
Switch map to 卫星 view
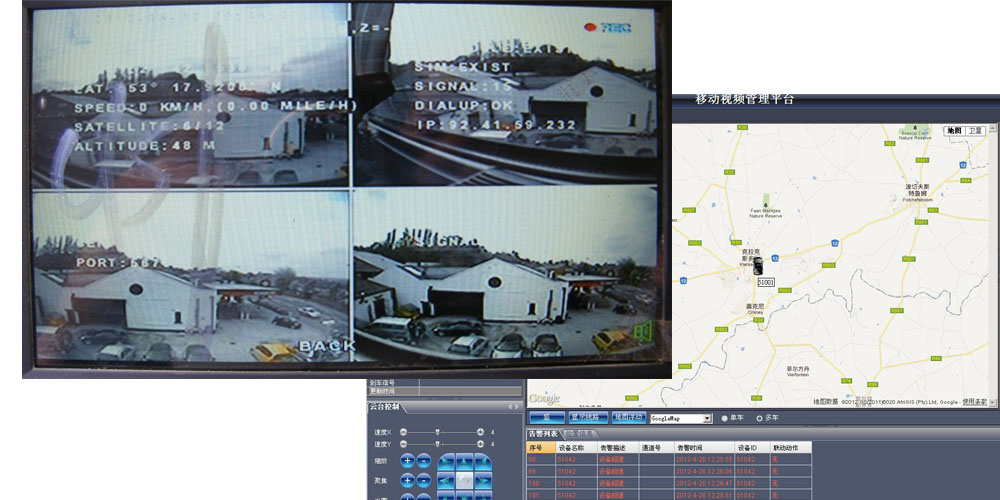tap(974, 131)
